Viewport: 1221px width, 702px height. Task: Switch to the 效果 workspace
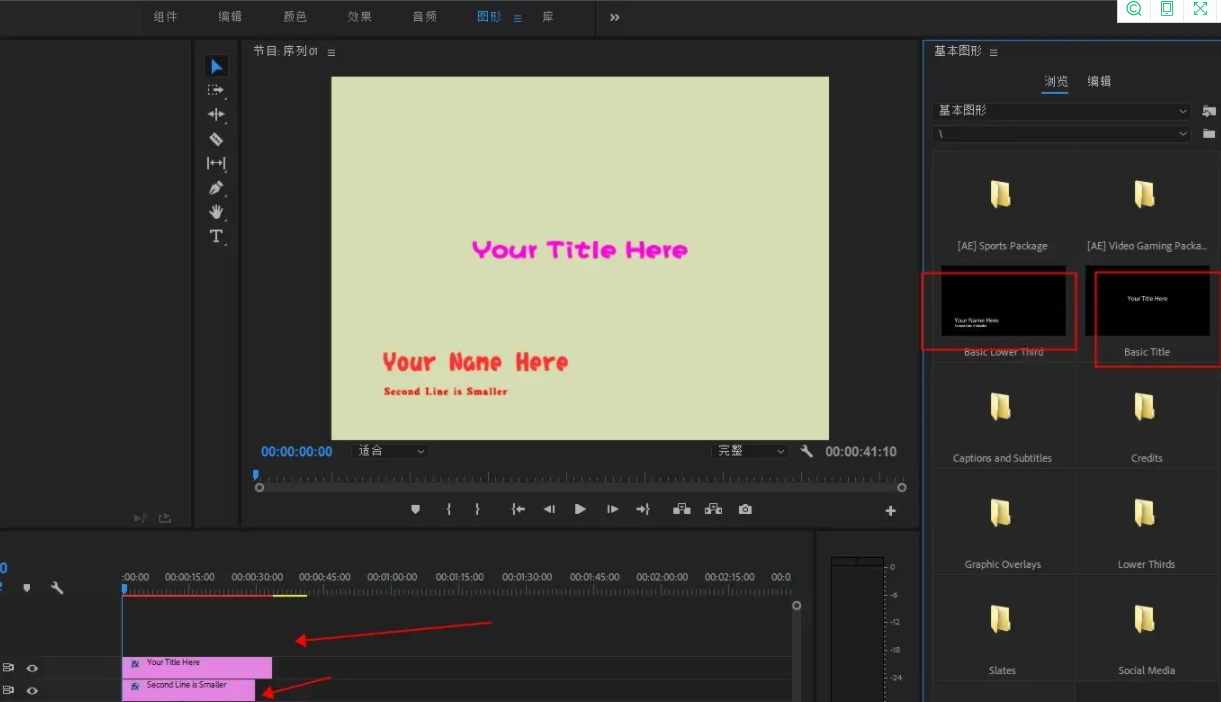tap(360, 17)
